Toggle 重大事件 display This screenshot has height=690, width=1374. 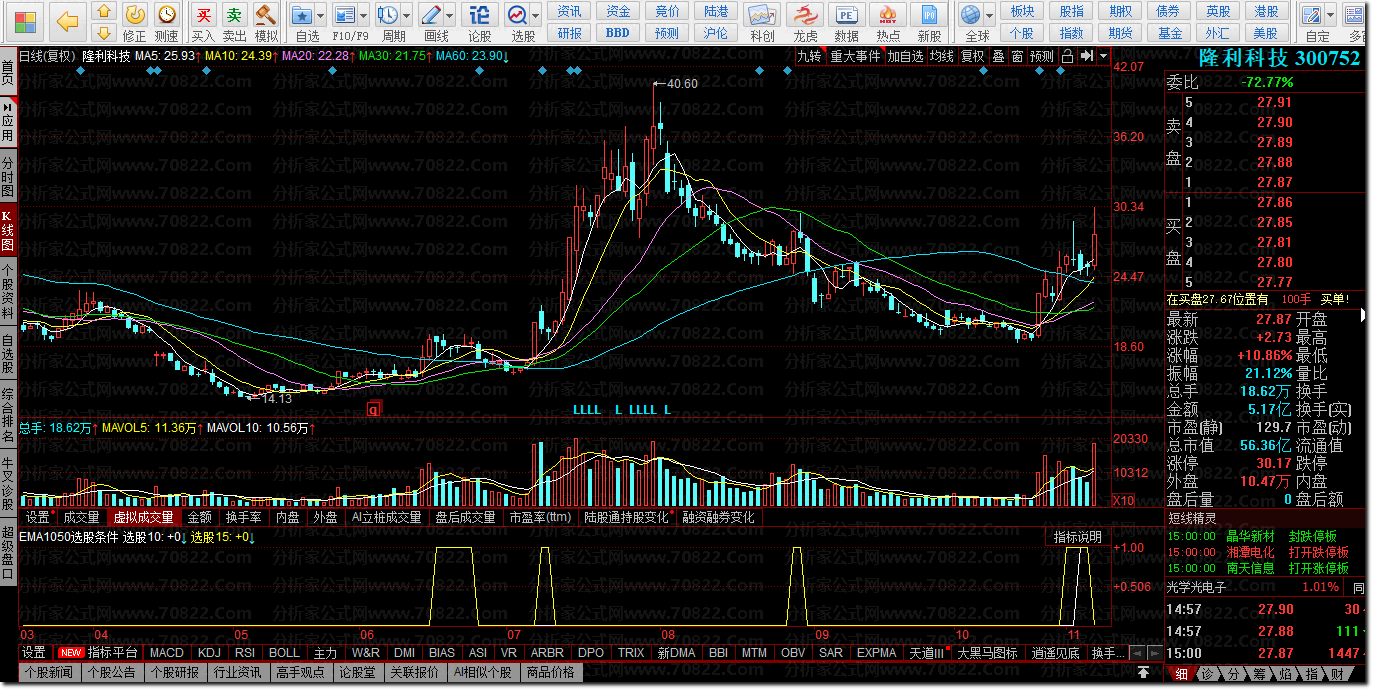(856, 56)
